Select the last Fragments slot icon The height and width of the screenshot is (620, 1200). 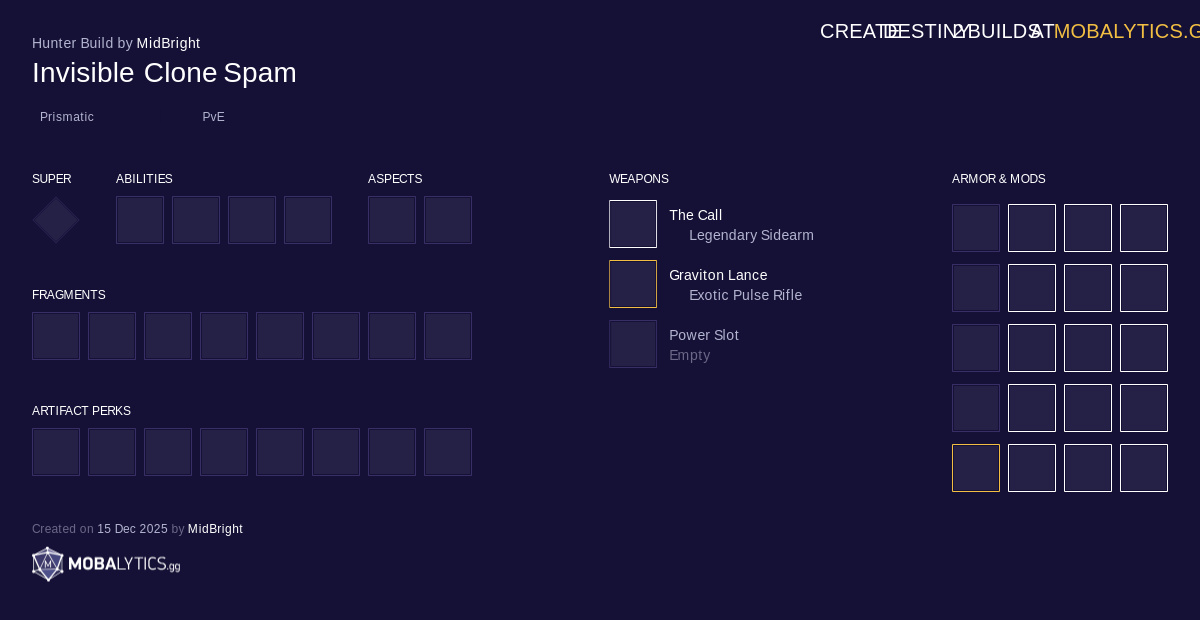[x=448, y=336]
